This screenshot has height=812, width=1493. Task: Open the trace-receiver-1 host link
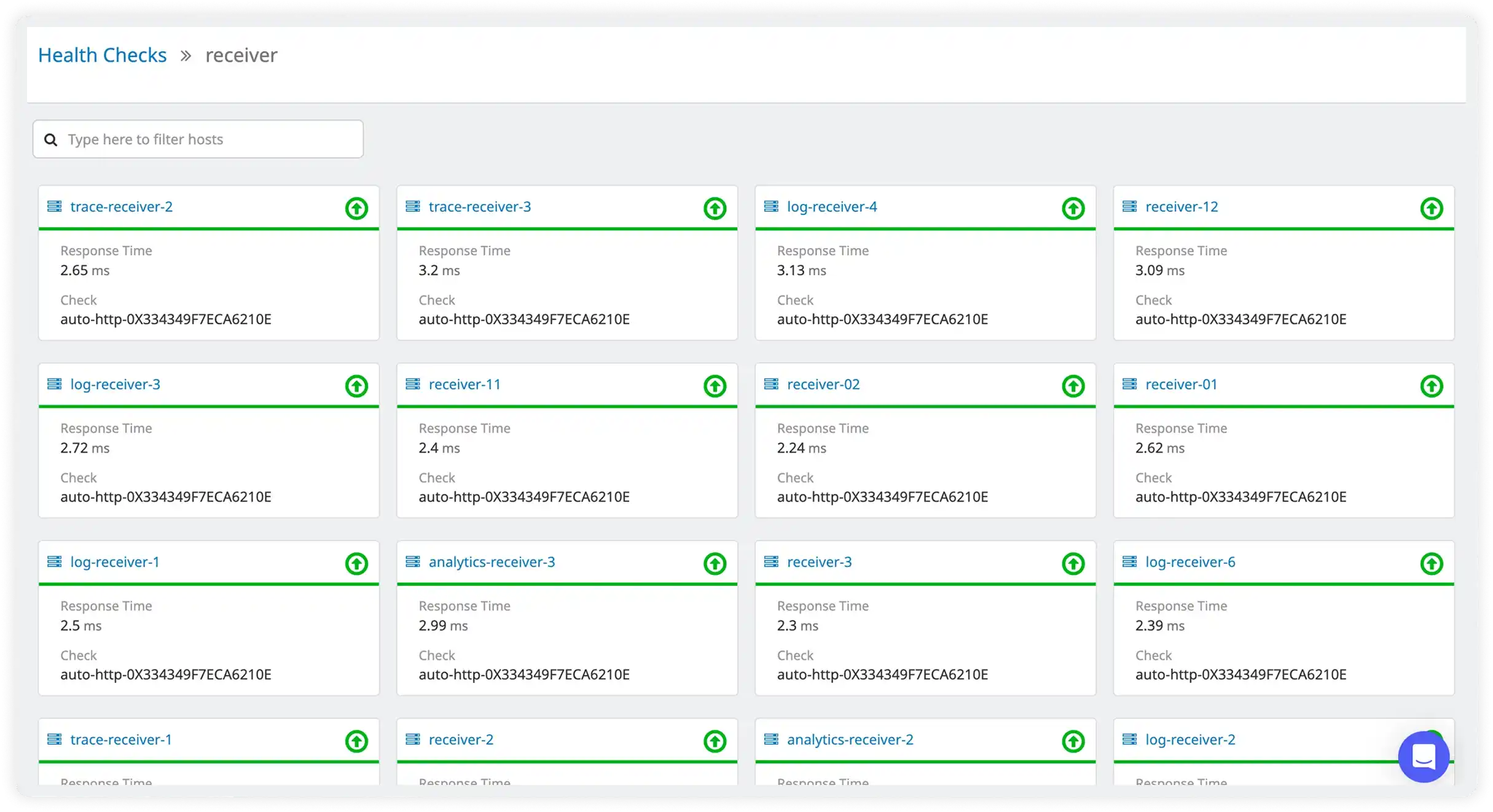coord(121,740)
